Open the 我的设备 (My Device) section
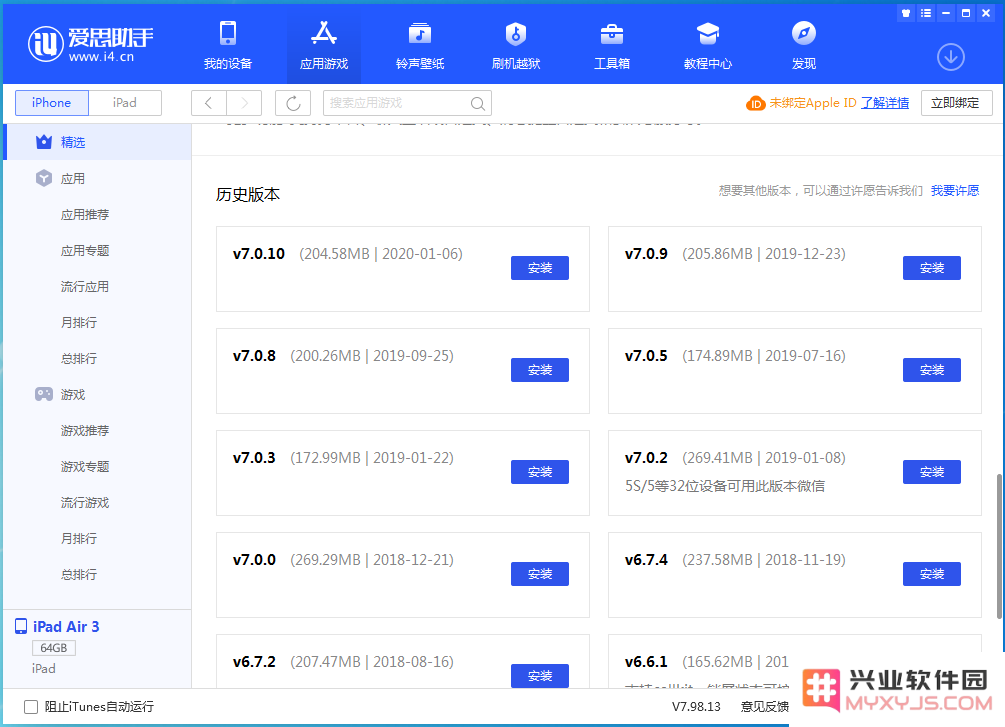This screenshot has height=727, width=1005. point(228,45)
